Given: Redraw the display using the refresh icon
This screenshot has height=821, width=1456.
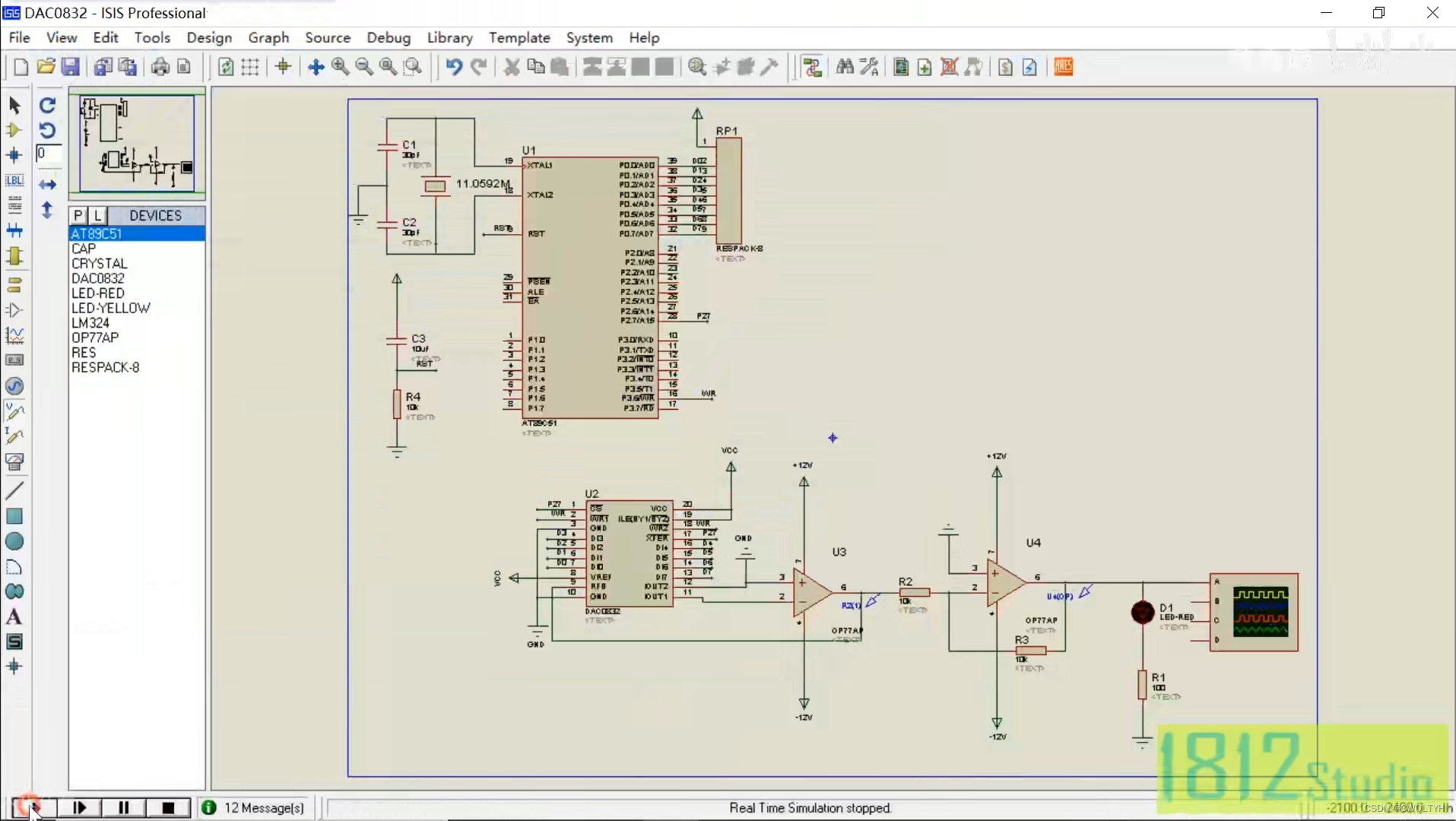Looking at the screenshot, I should [226, 67].
